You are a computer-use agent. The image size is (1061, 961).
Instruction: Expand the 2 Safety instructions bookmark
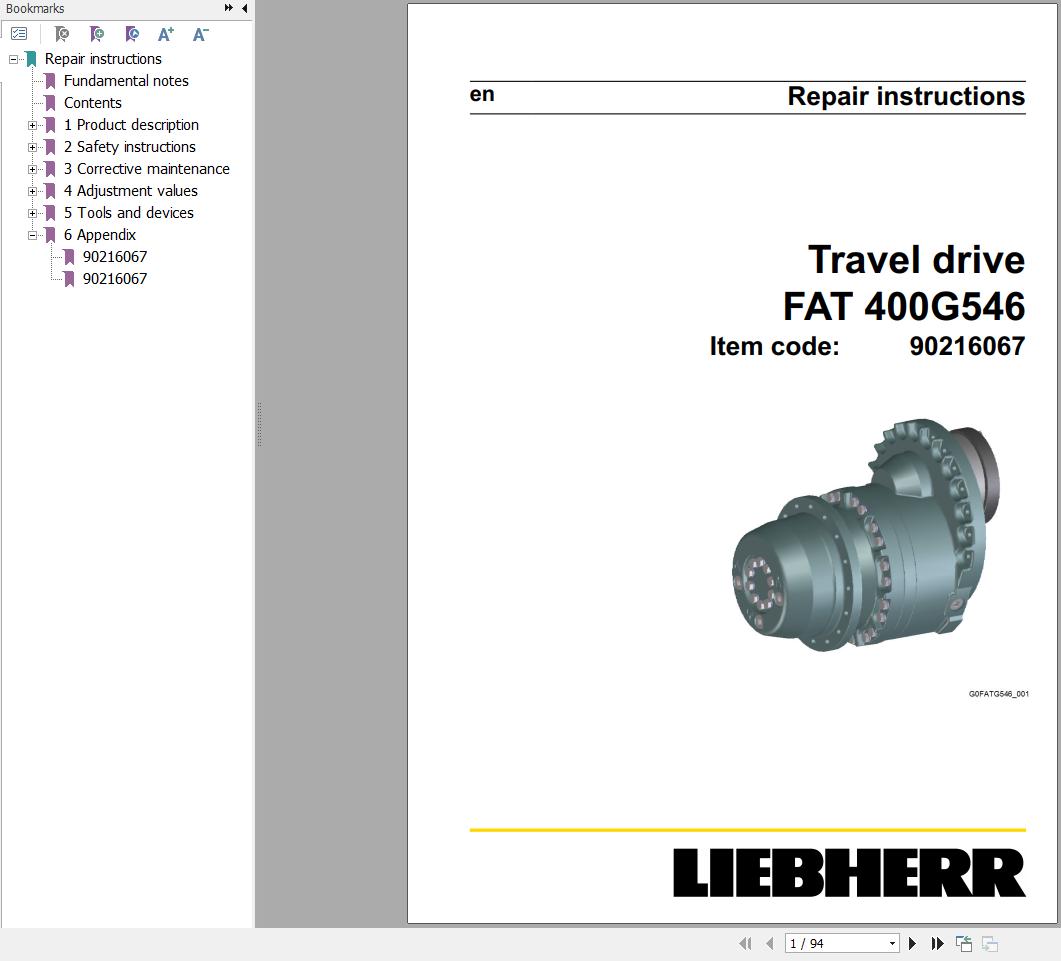pos(32,148)
